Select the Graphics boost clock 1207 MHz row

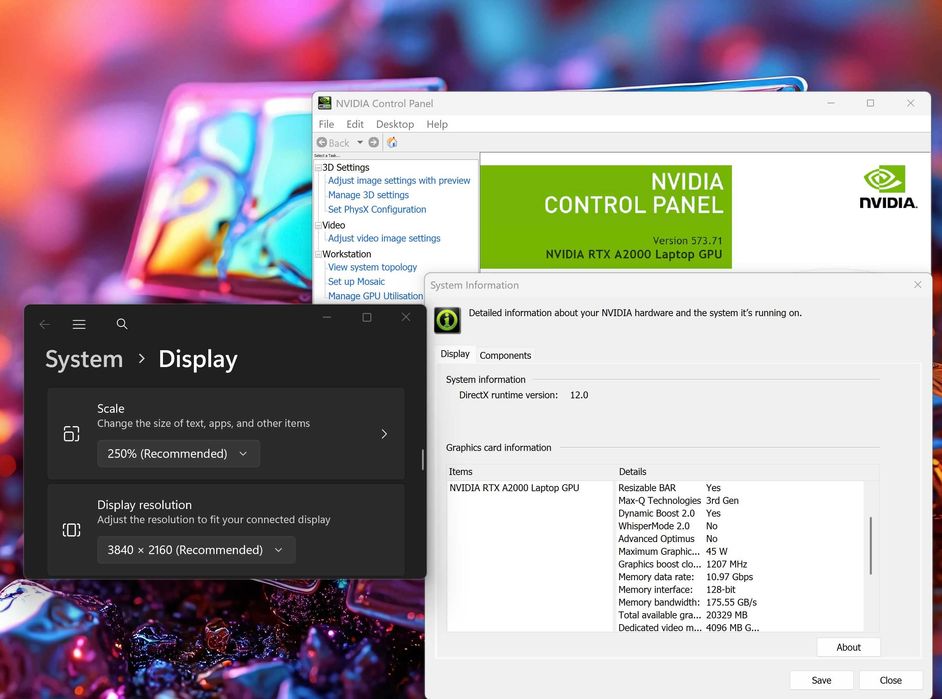click(x=740, y=564)
